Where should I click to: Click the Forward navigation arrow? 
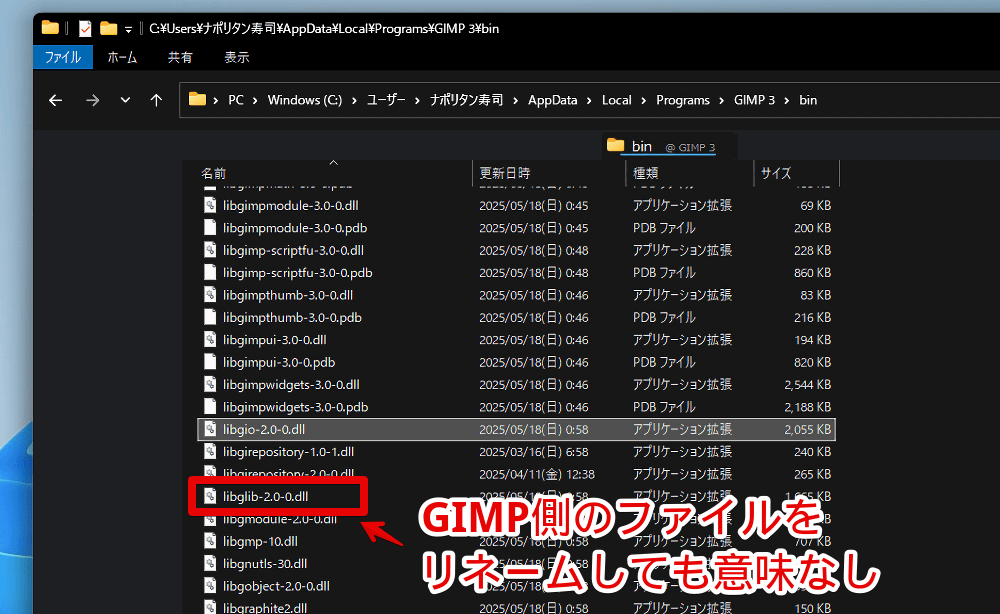pyautogui.click(x=92, y=100)
